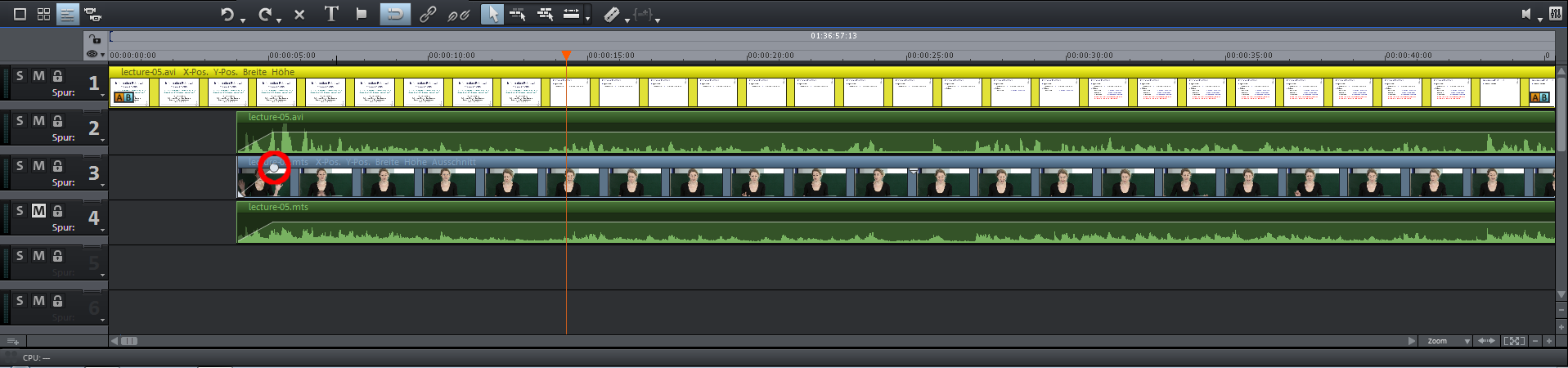This screenshot has width=1568, height=368.
Task: Open the redo history dropdown arrow
Action: (x=279, y=19)
